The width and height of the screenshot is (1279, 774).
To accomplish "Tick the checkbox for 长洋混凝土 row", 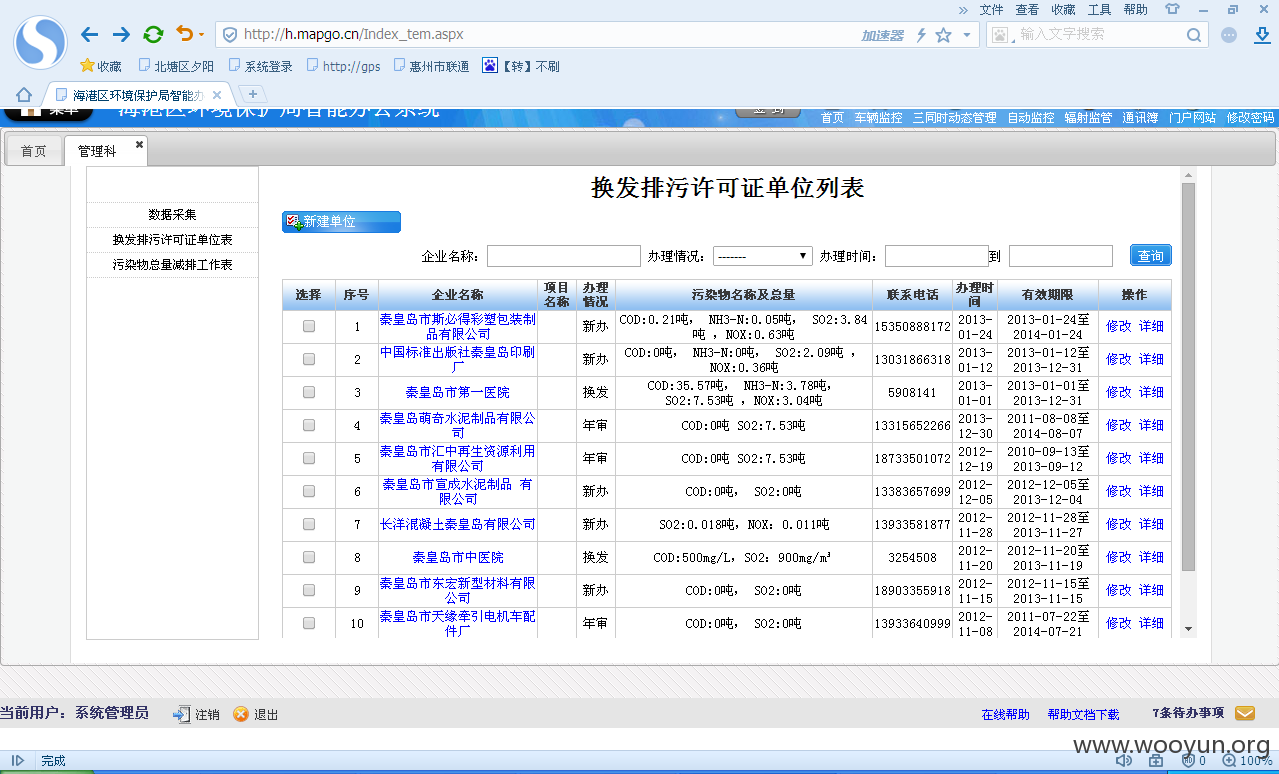I will pos(309,524).
